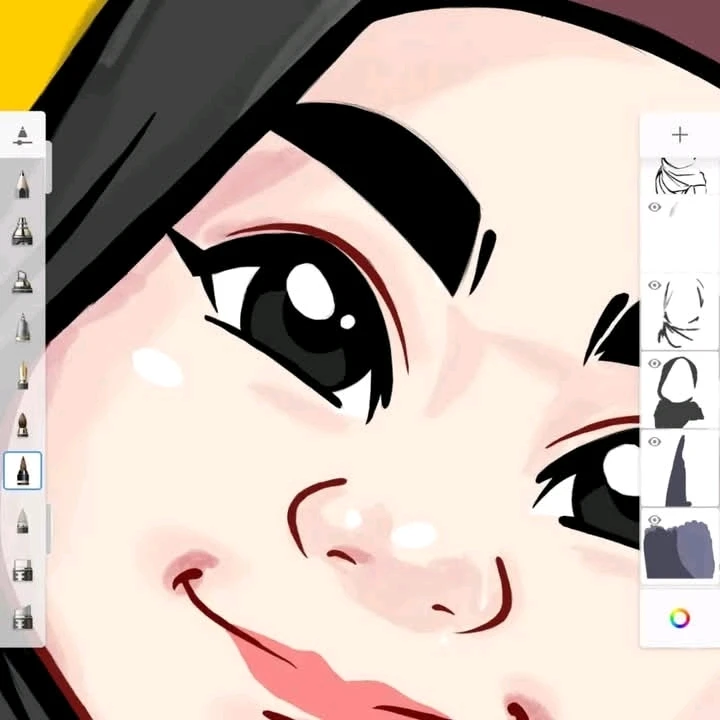Image resolution: width=720 pixels, height=720 pixels.
Task: Select the bluish-purple bottom layer thumbnail
Action: tap(684, 550)
